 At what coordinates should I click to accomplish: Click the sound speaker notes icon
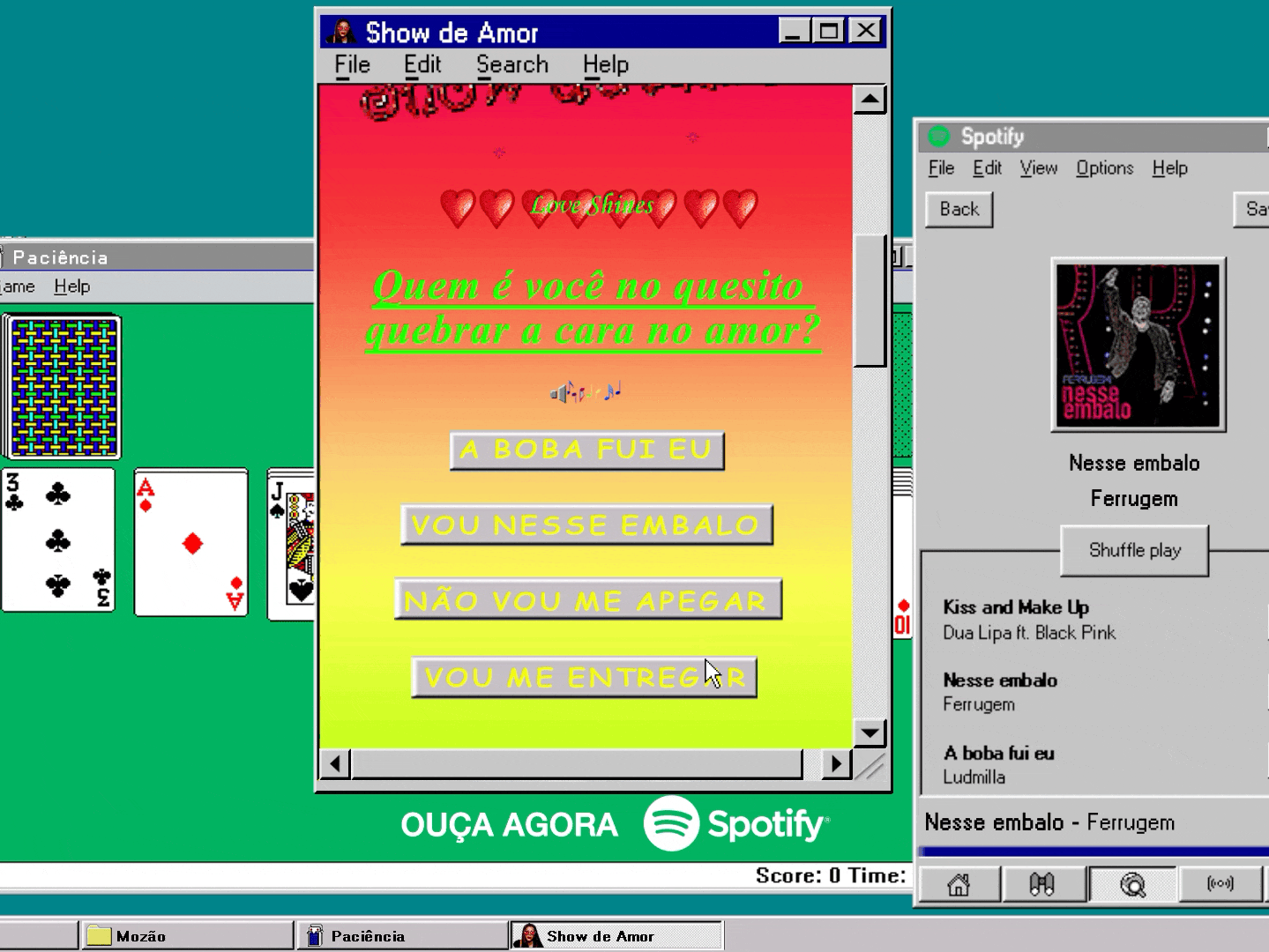pos(586,390)
